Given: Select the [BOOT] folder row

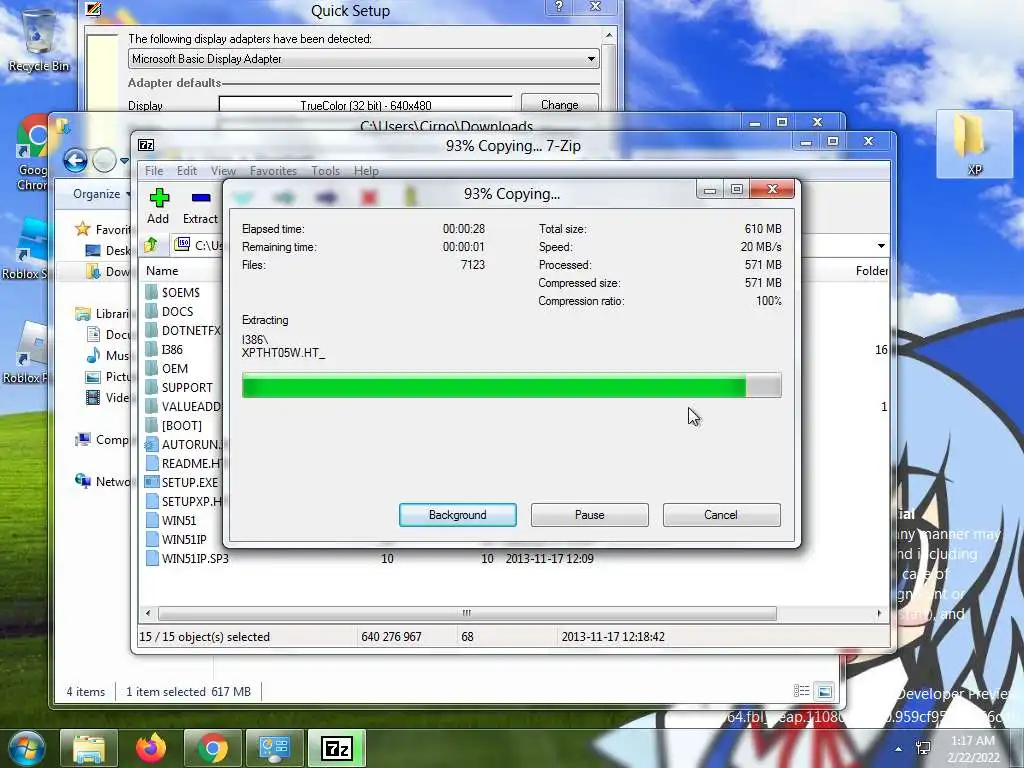Looking at the screenshot, I should click(182, 425).
